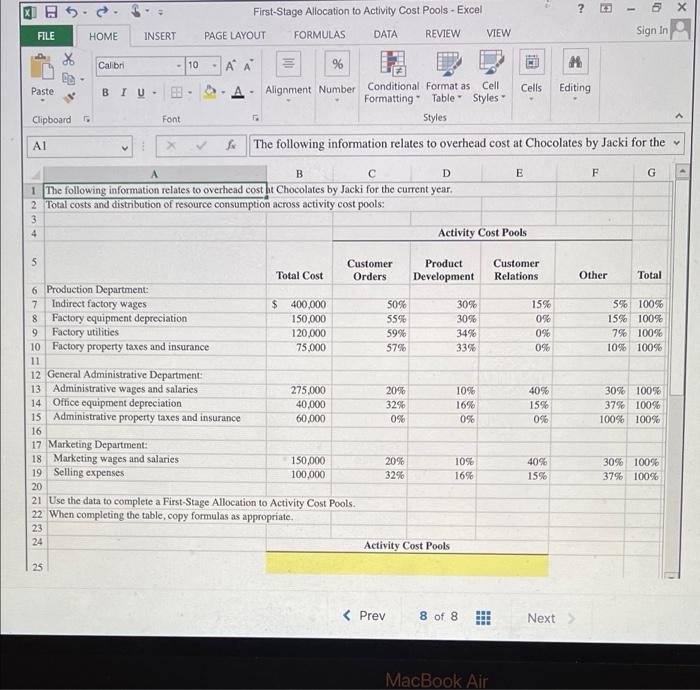Toggle Italic formatting
The image size is (700, 690).
123,92
